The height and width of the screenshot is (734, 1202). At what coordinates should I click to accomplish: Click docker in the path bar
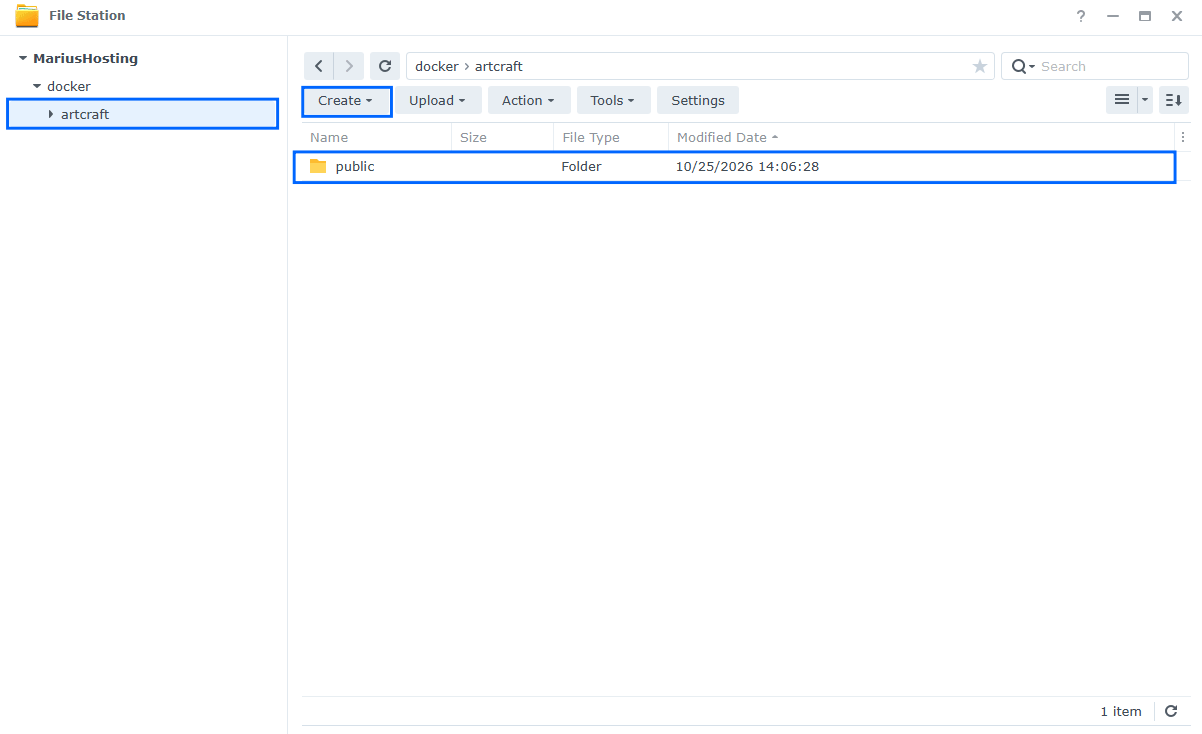437,66
